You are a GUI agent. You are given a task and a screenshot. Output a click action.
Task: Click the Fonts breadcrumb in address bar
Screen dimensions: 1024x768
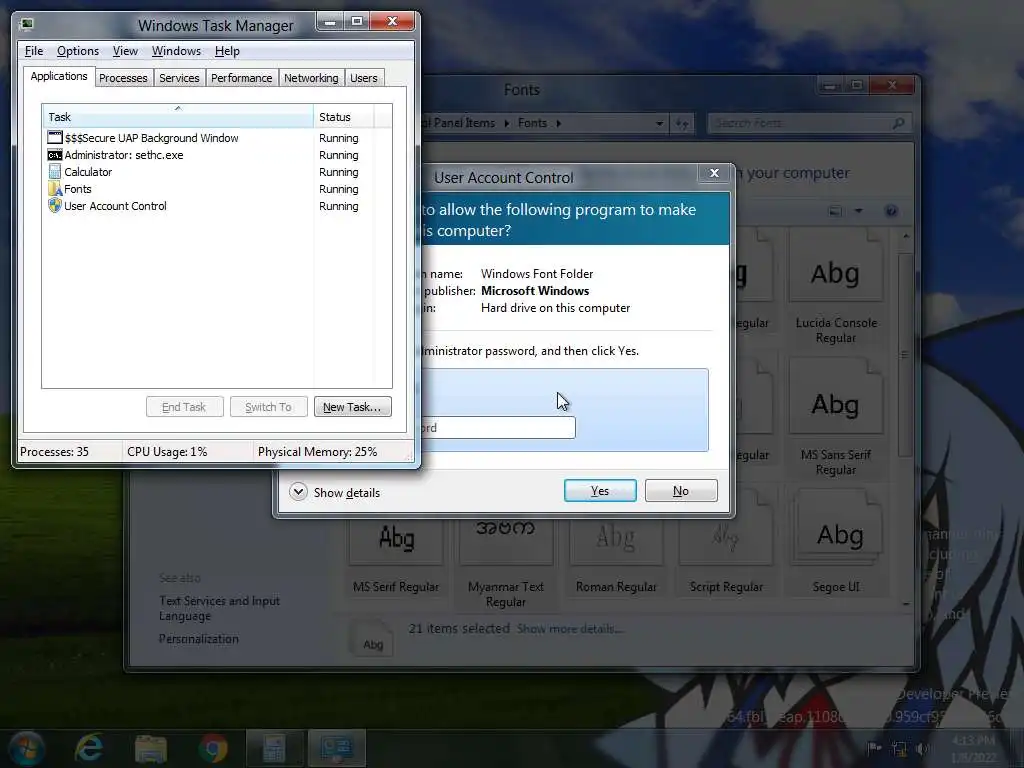532,123
